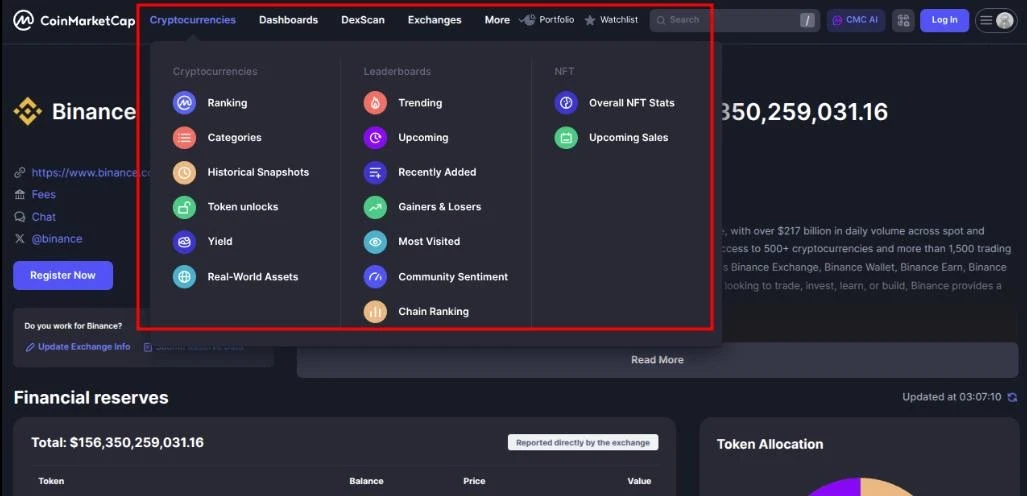
Task: Click the Upcoming Sales calendar icon
Action: pyautogui.click(x=566, y=138)
